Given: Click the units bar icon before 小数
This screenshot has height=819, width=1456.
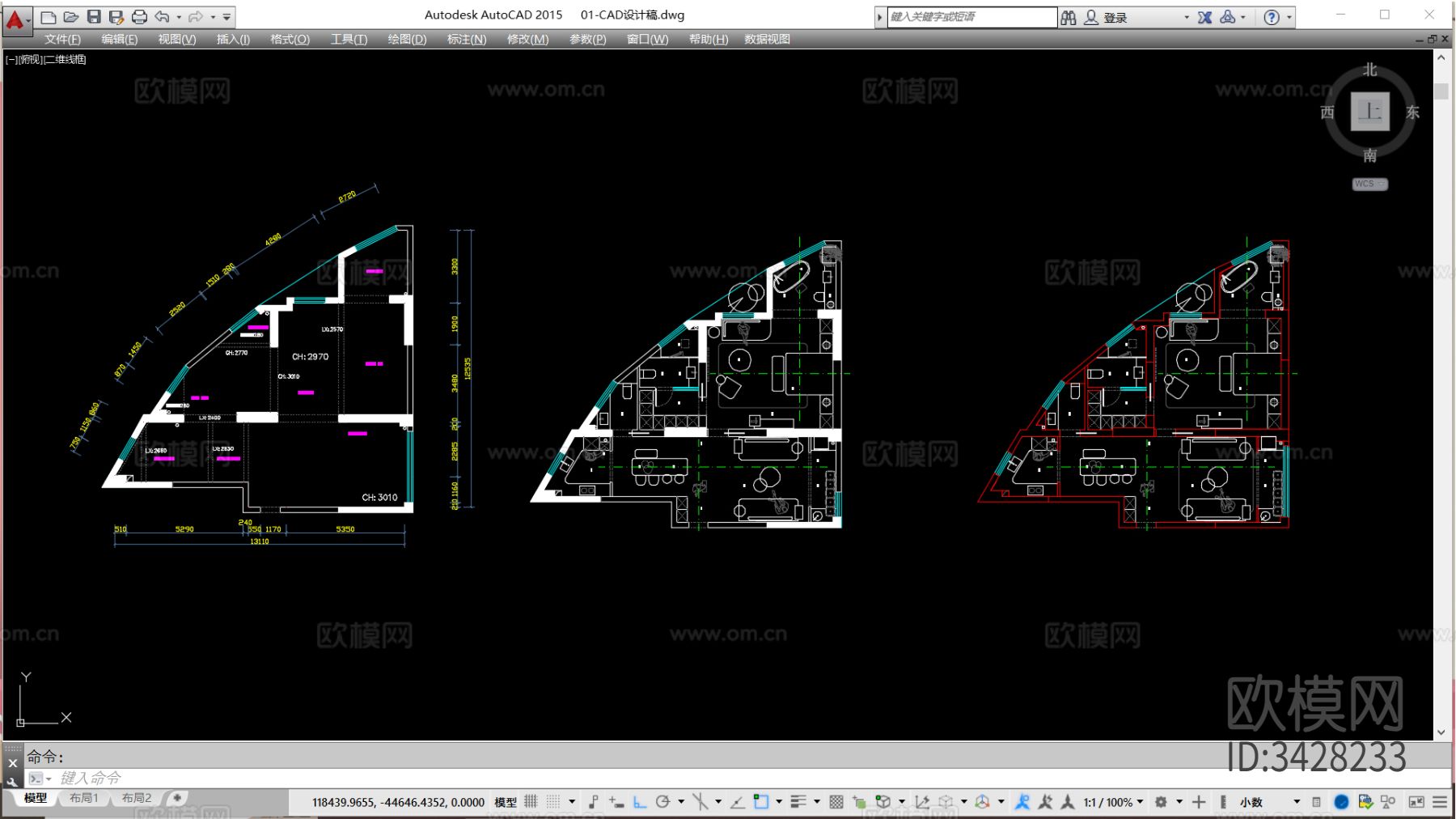Looking at the screenshot, I should tap(1223, 802).
